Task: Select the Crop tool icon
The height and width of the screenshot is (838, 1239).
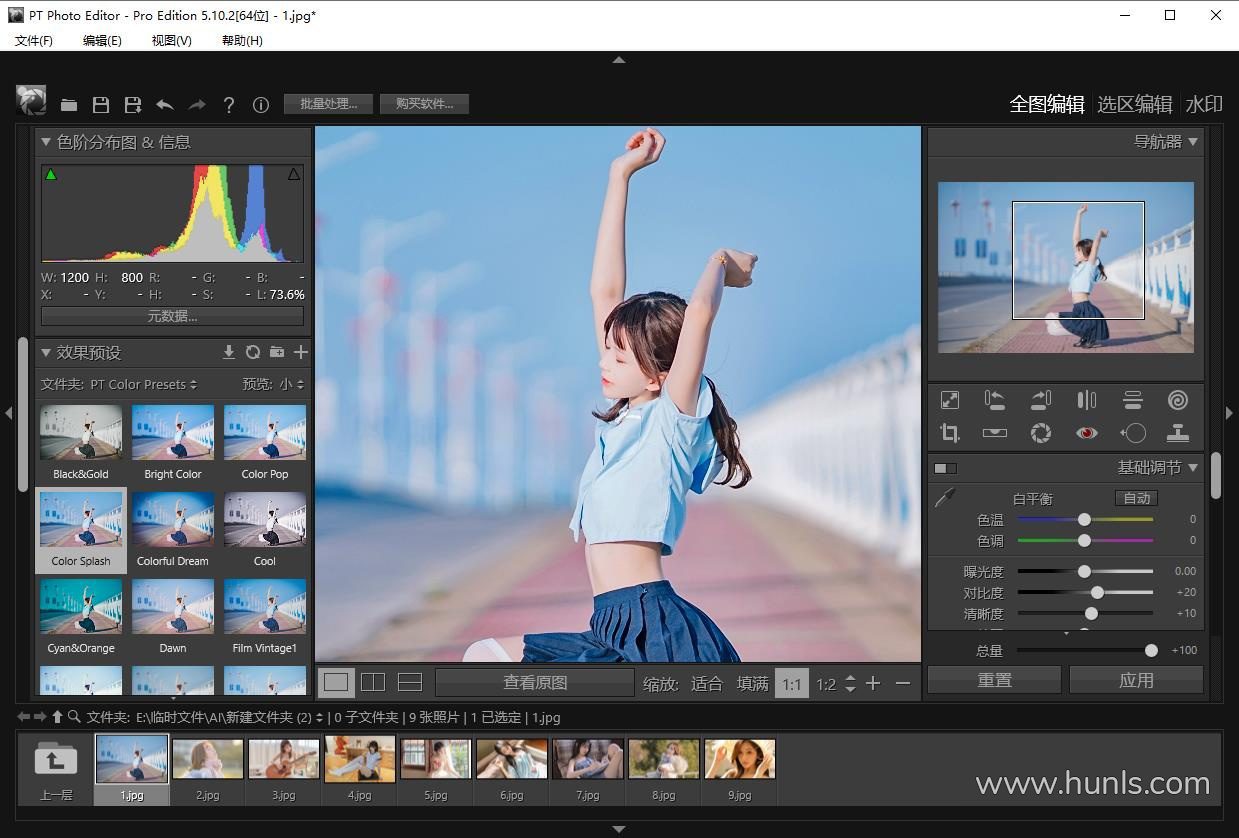Action: pos(949,433)
